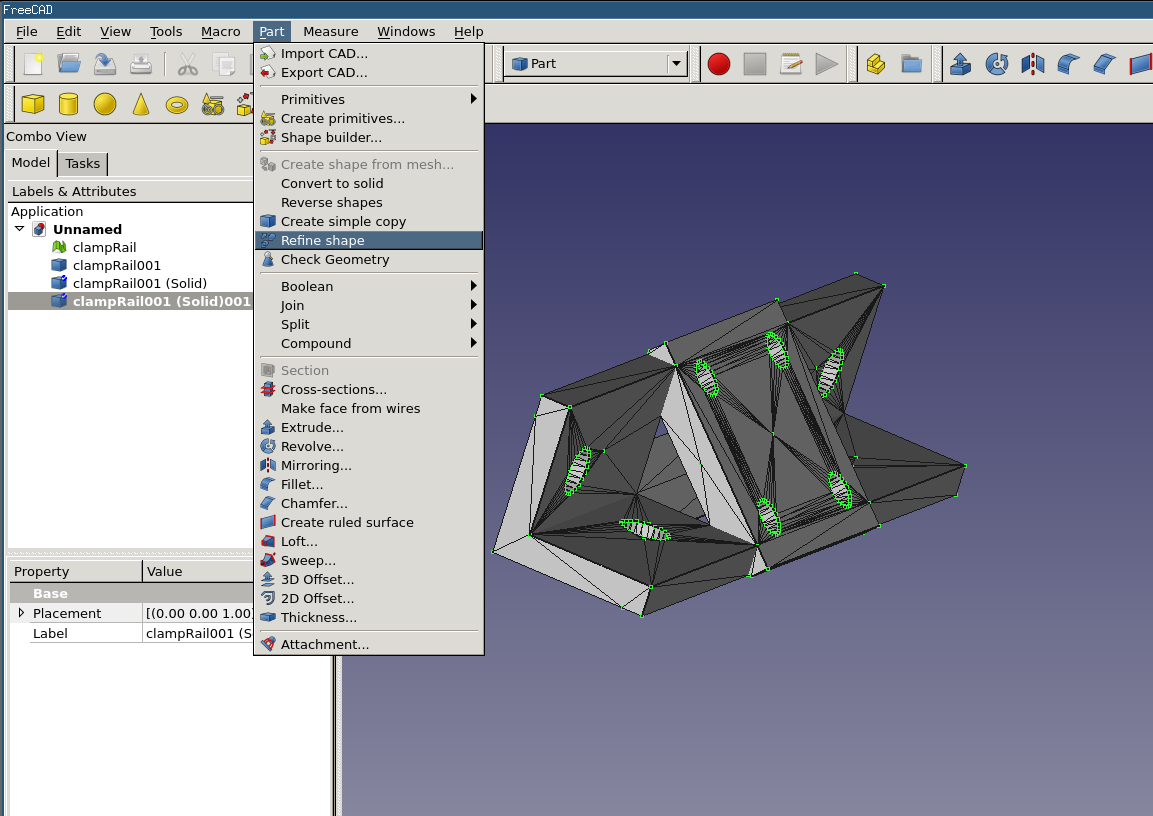Create a cylinder with the toolbar icon
Screen dimensions: 1153x816
[68, 104]
